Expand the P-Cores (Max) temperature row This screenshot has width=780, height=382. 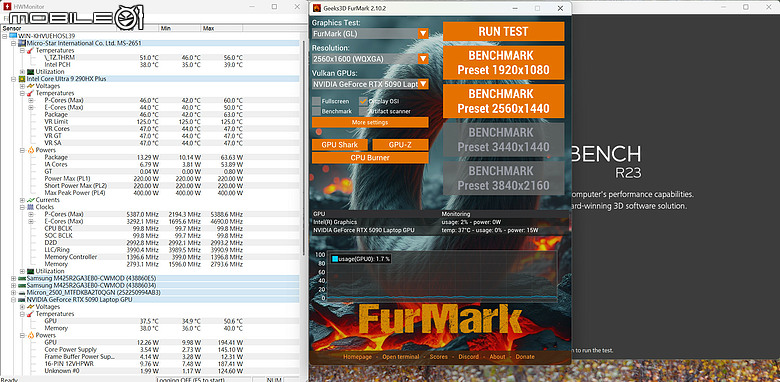click(31, 100)
